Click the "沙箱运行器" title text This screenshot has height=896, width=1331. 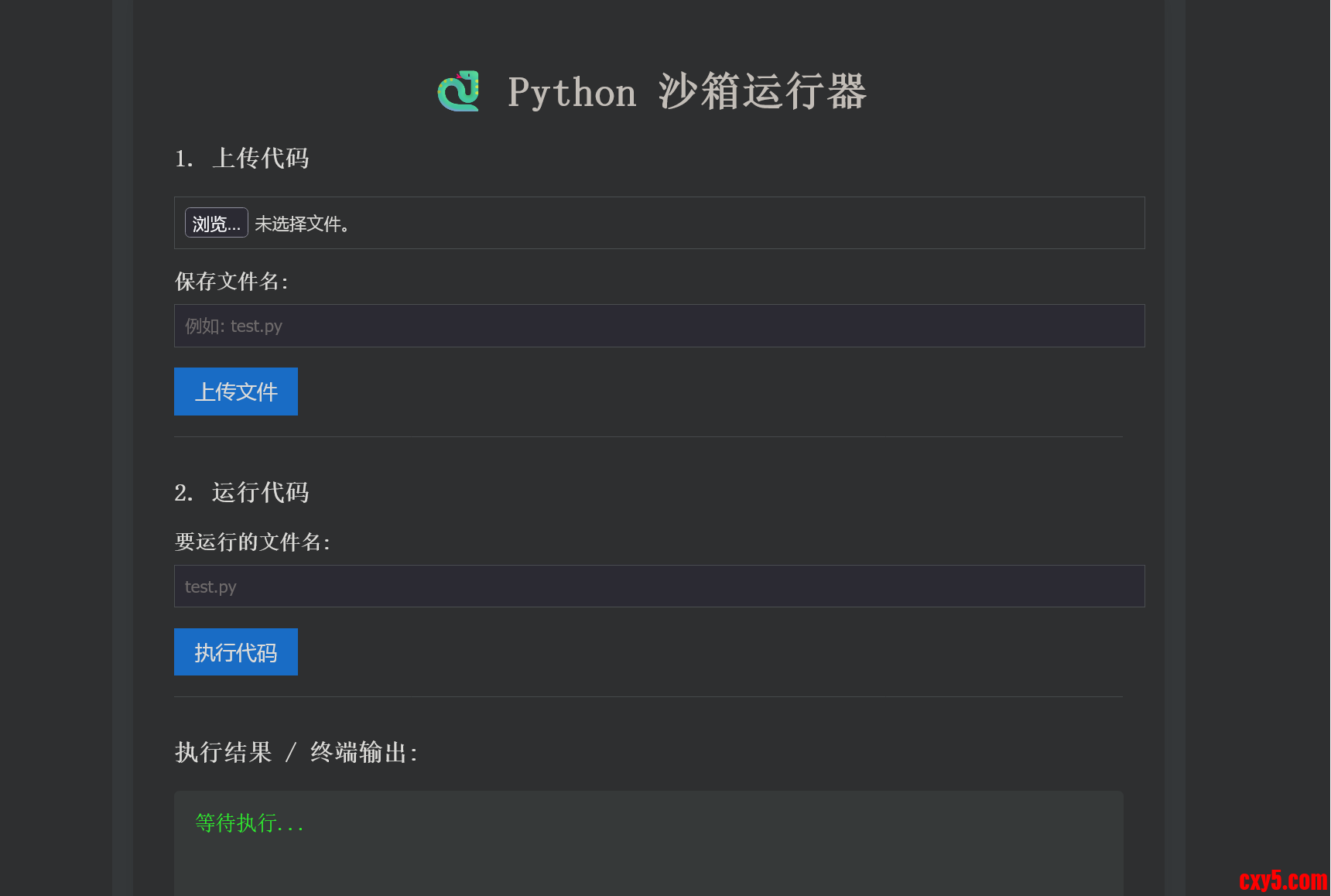click(x=762, y=92)
